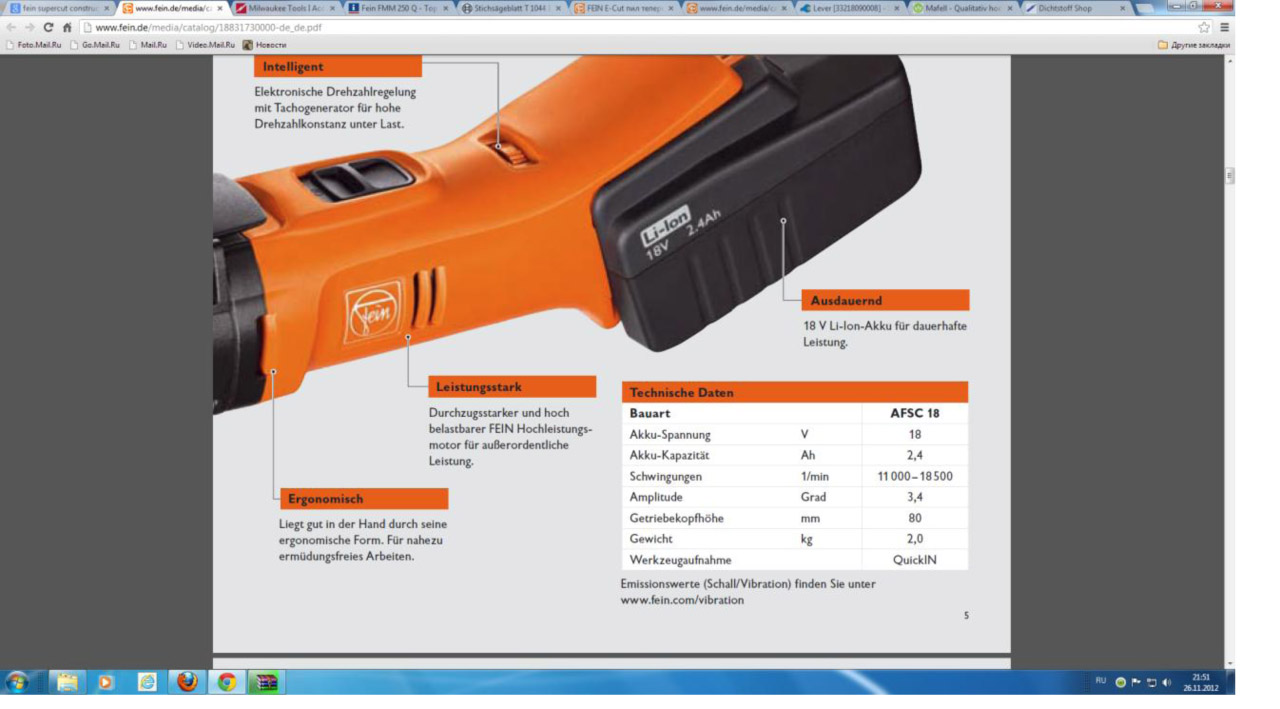The image size is (1280, 709).
Task: Switch to the 'Stichsägeblatt T 1044' tab
Action: [x=512, y=8]
